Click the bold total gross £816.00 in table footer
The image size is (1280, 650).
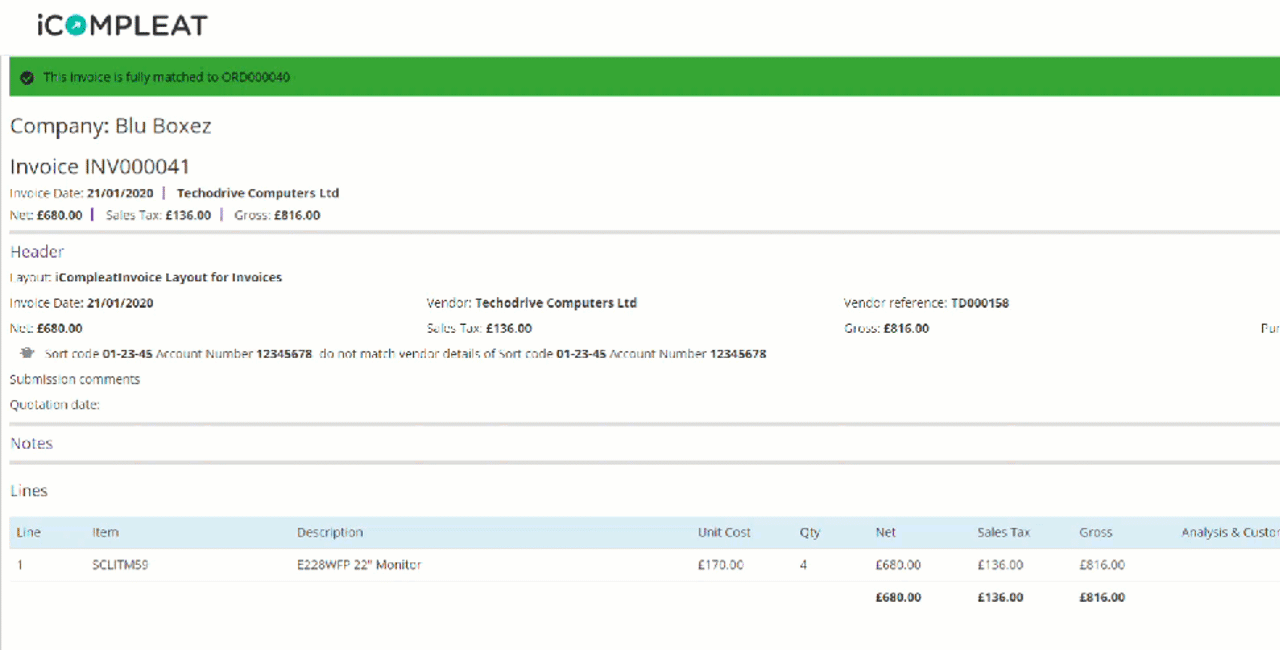point(1102,597)
